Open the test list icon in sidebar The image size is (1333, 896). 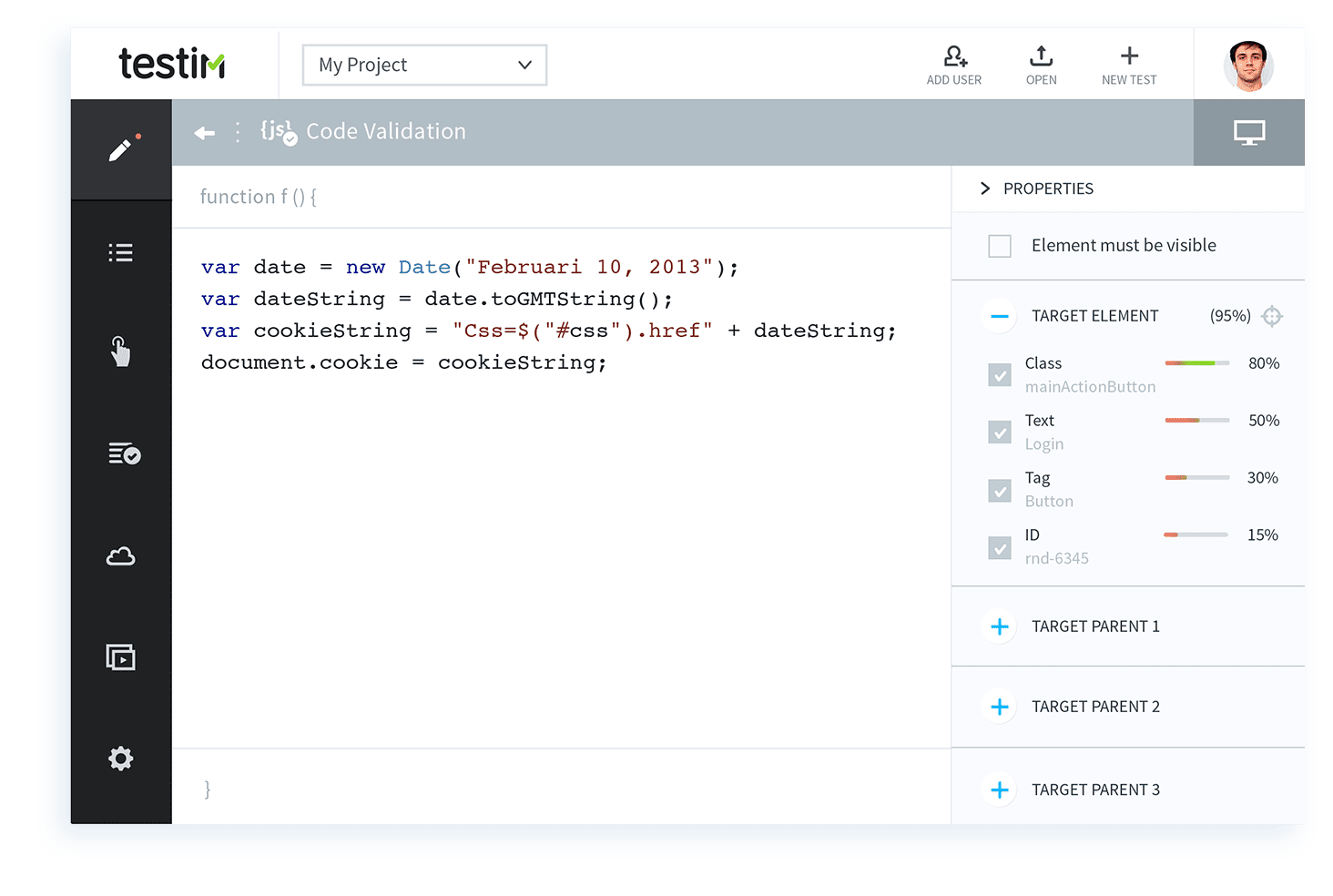[120, 253]
